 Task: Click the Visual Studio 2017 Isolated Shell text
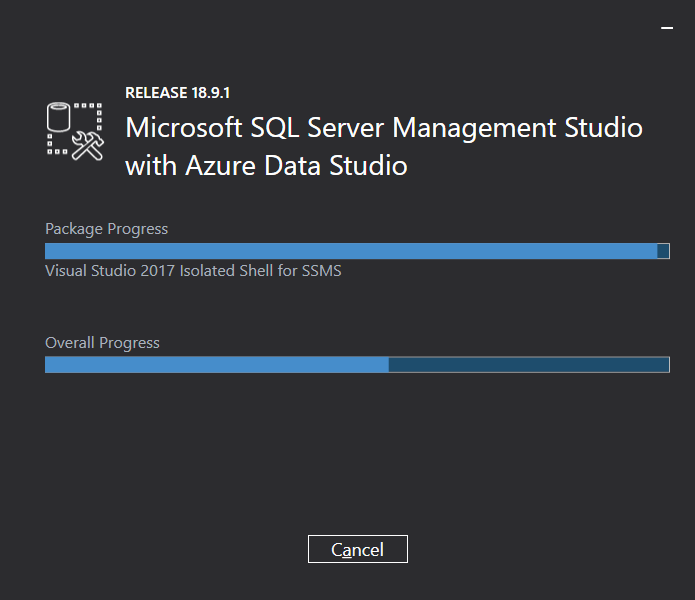[x=193, y=271]
